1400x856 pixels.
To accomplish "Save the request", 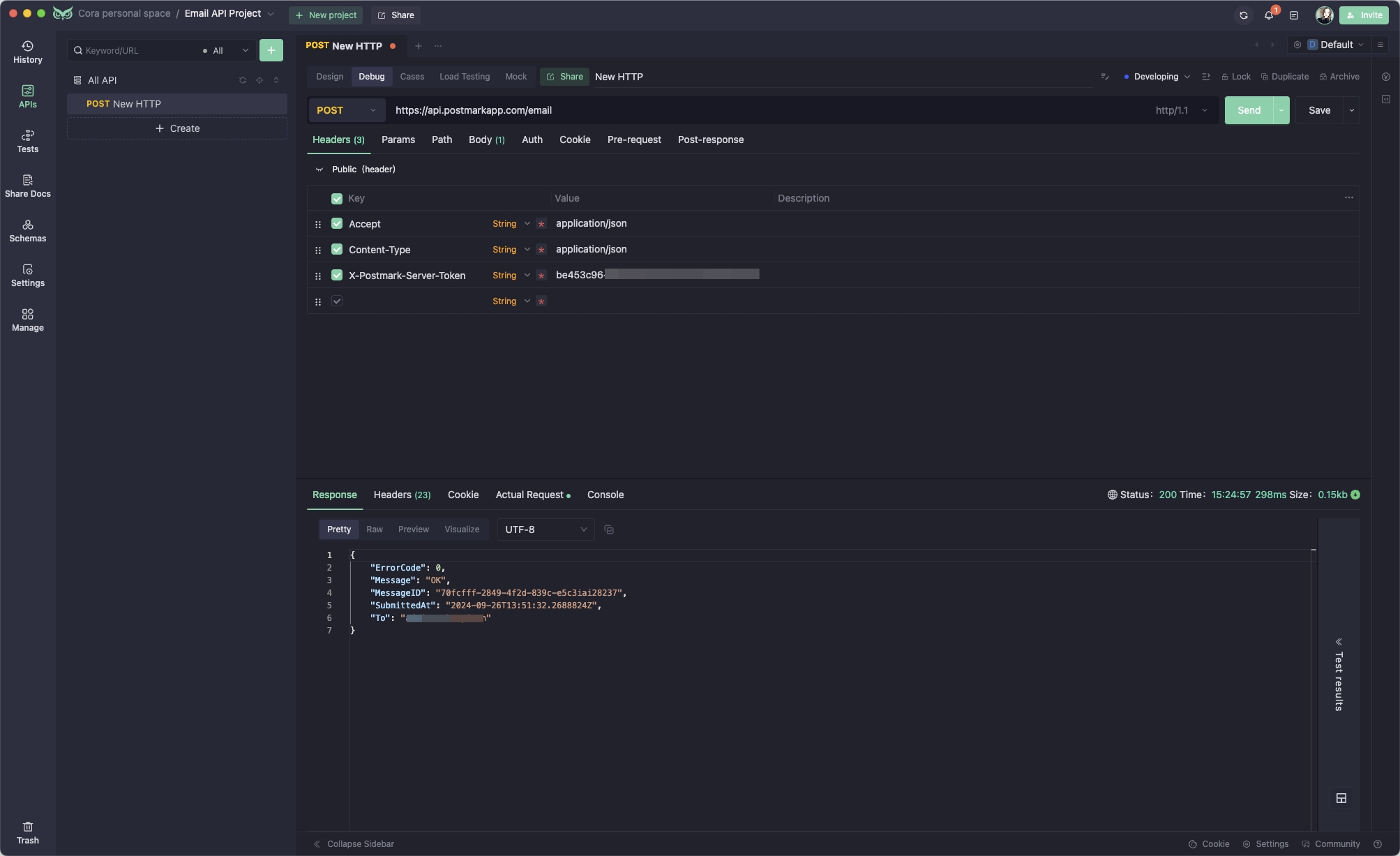I will [1319, 110].
